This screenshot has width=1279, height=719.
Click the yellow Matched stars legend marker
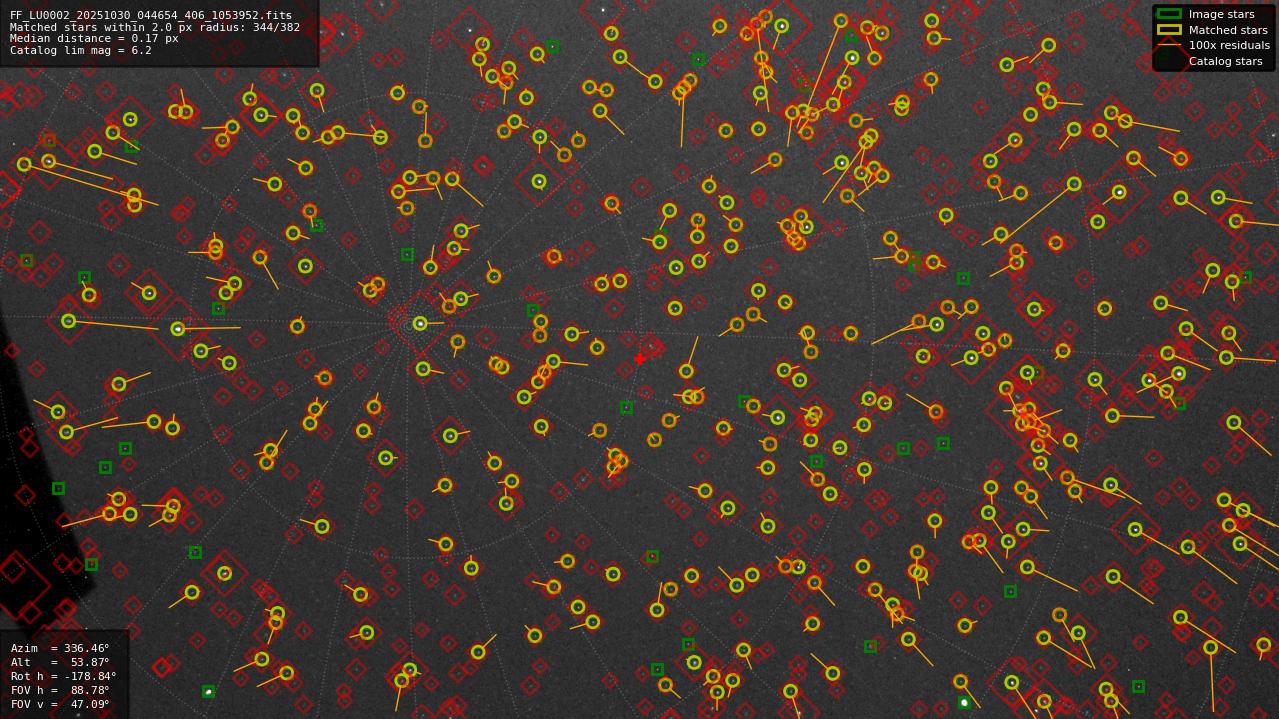pyautogui.click(x=1169, y=30)
